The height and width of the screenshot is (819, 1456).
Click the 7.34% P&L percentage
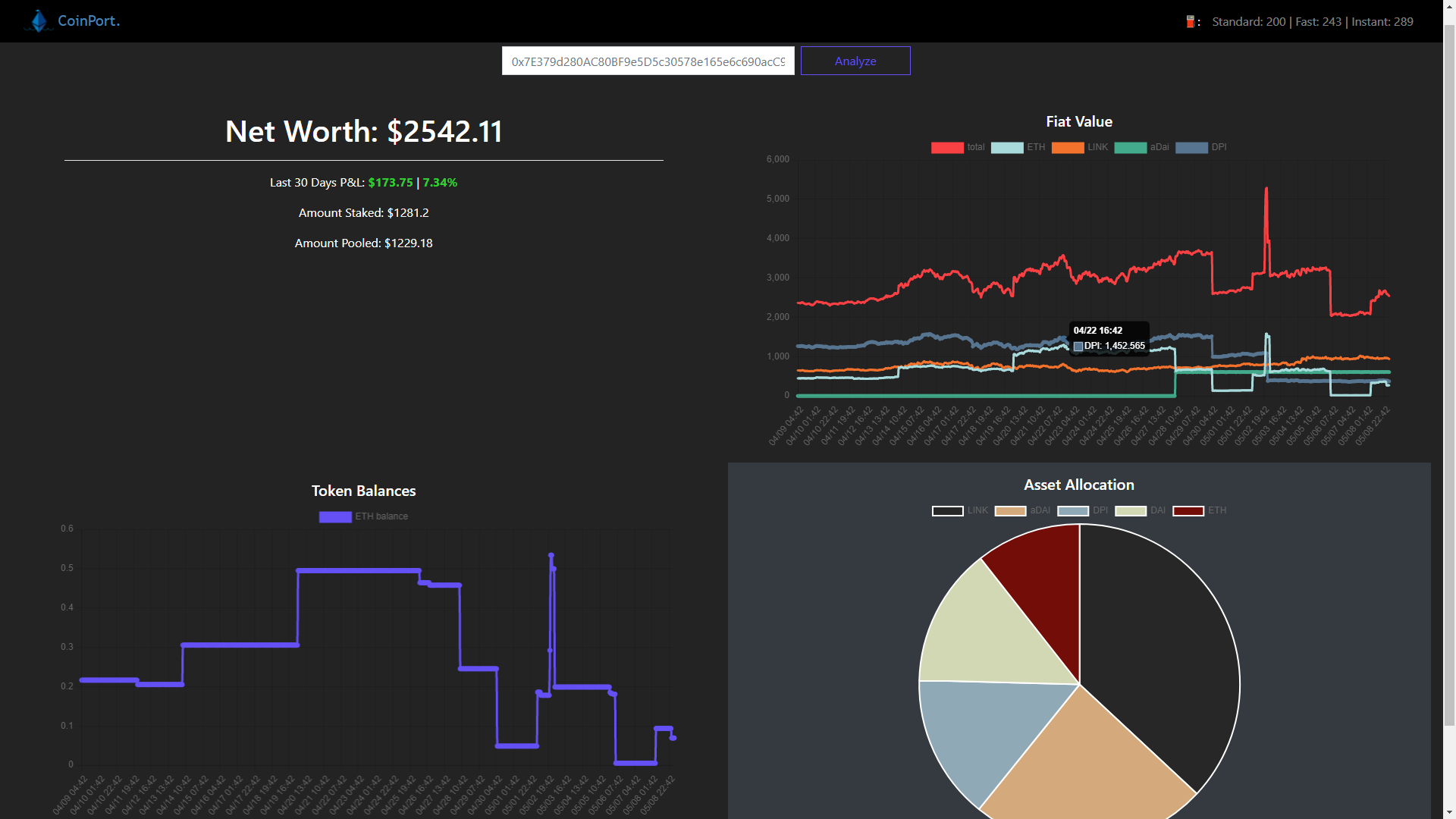pos(440,183)
